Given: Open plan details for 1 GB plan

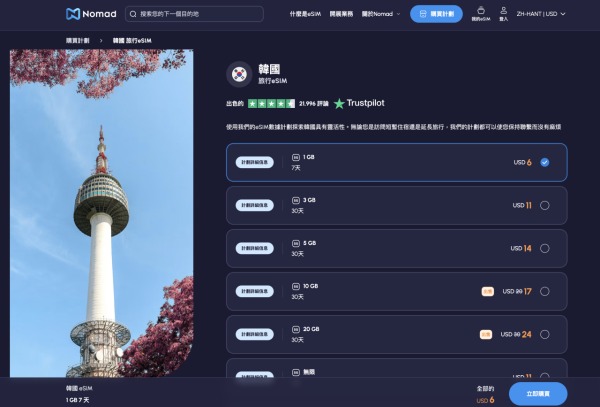Looking at the screenshot, I should point(254,162).
